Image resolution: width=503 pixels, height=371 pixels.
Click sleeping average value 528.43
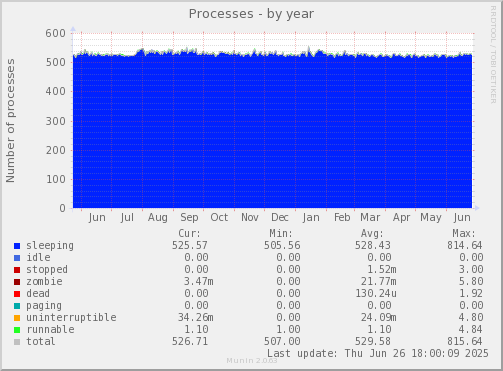coord(373,245)
